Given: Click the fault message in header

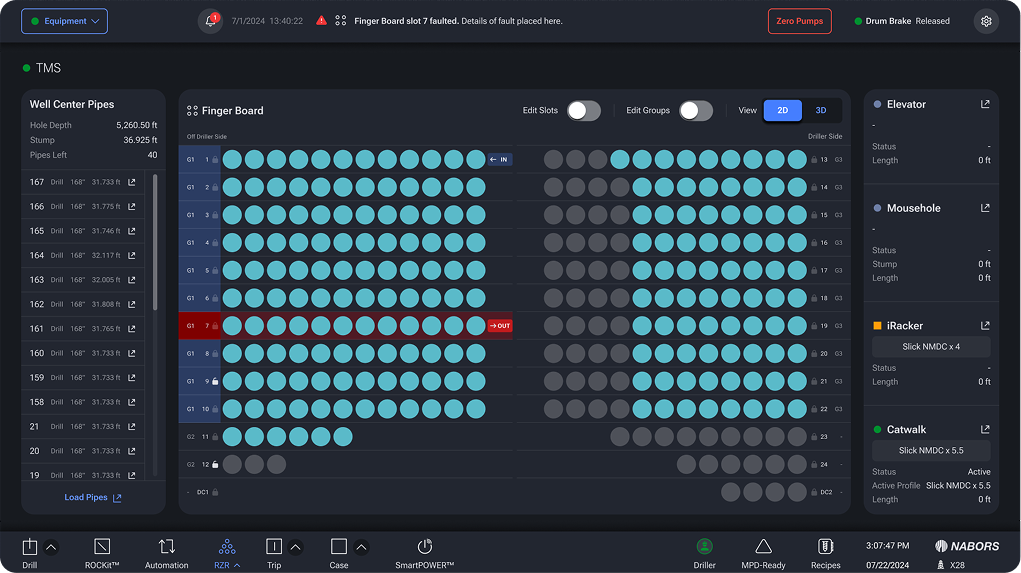Looking at the screenshot, I should point(458,21).
